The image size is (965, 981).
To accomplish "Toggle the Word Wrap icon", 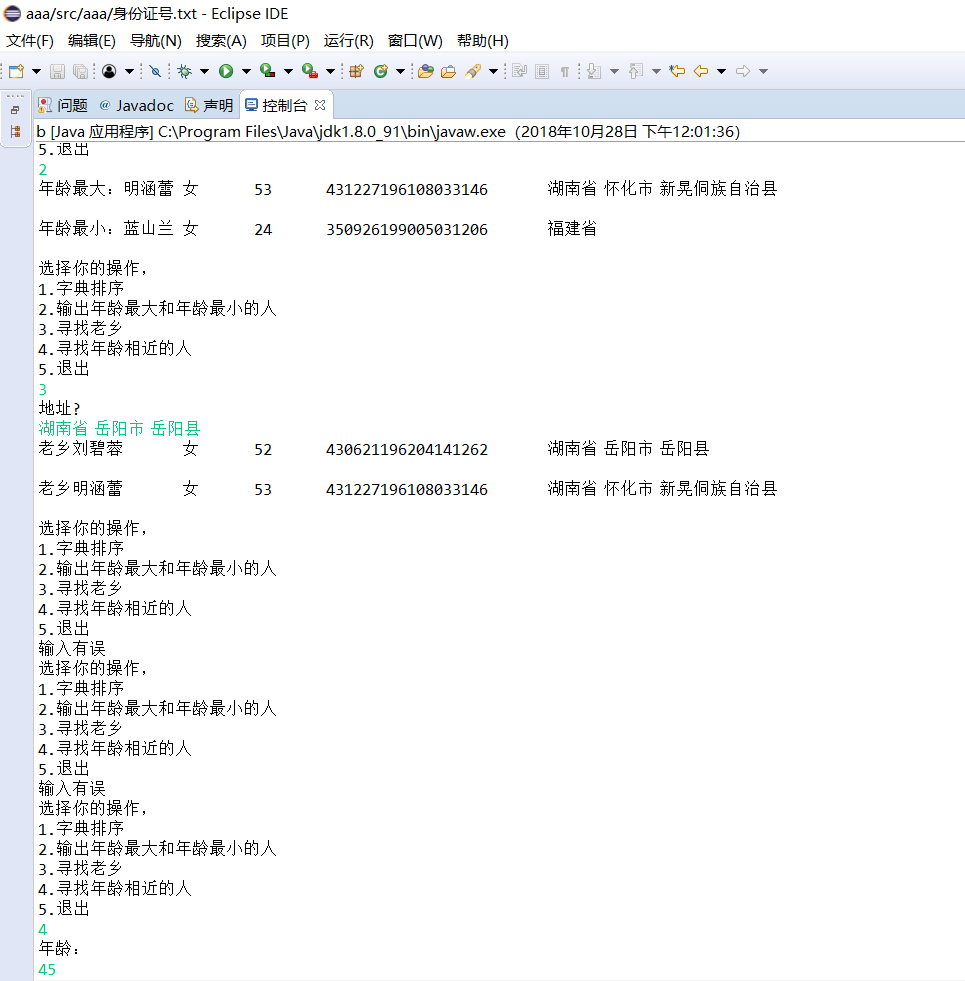I will pyautogui.click(x=519, y=71).
